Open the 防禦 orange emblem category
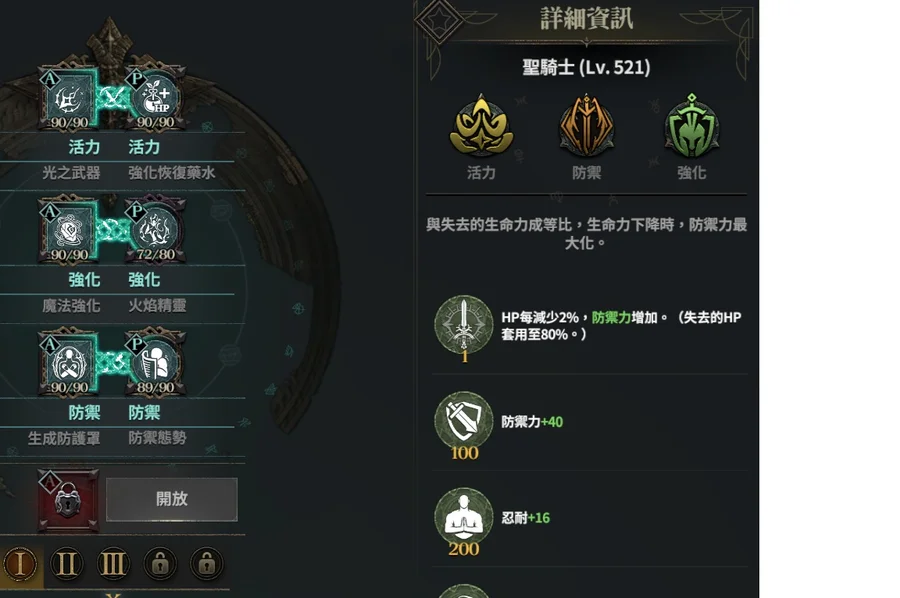Screen dimensions: 900x598 pos(586,126)
